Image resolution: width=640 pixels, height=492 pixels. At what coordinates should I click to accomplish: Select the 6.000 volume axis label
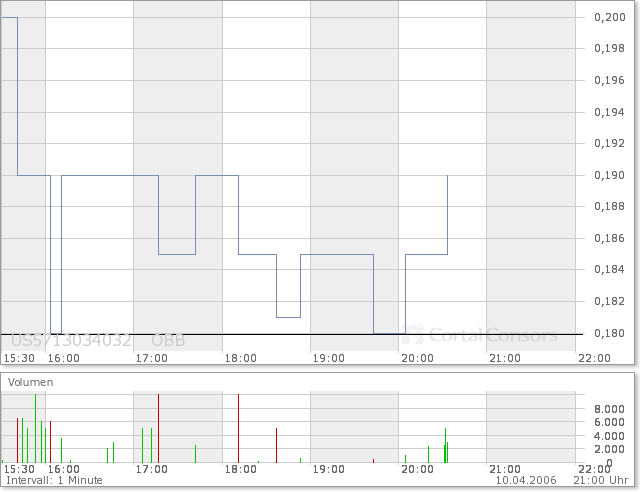[x=609, y=423]
